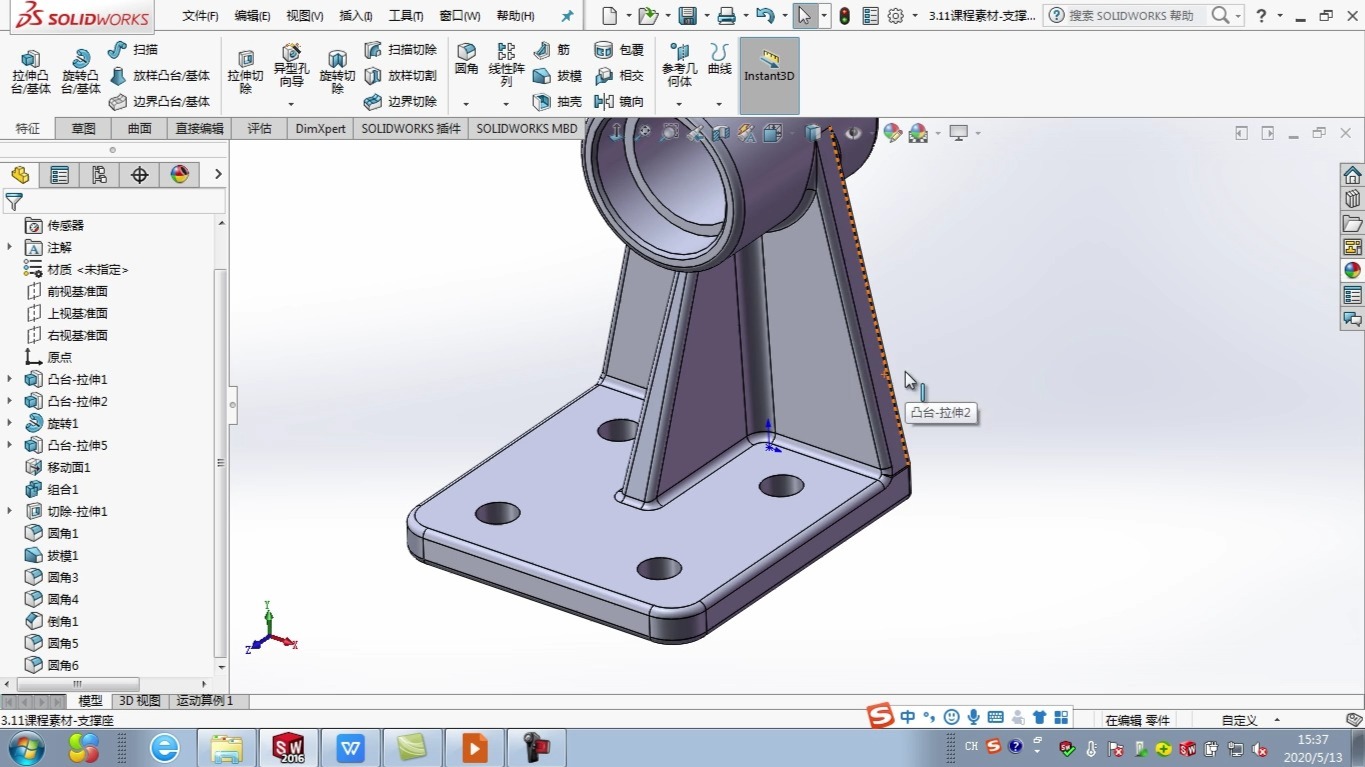Open the DisplayManager tab icon
This screenshot has width=1365, height=767.
180,175
